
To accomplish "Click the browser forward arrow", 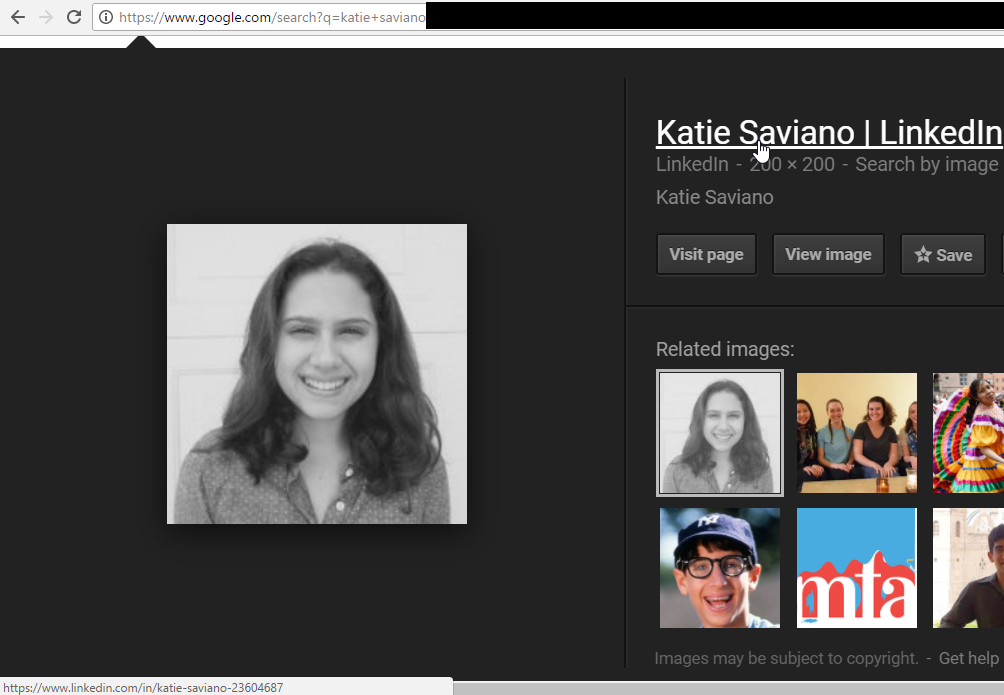I will pos(45,16).
